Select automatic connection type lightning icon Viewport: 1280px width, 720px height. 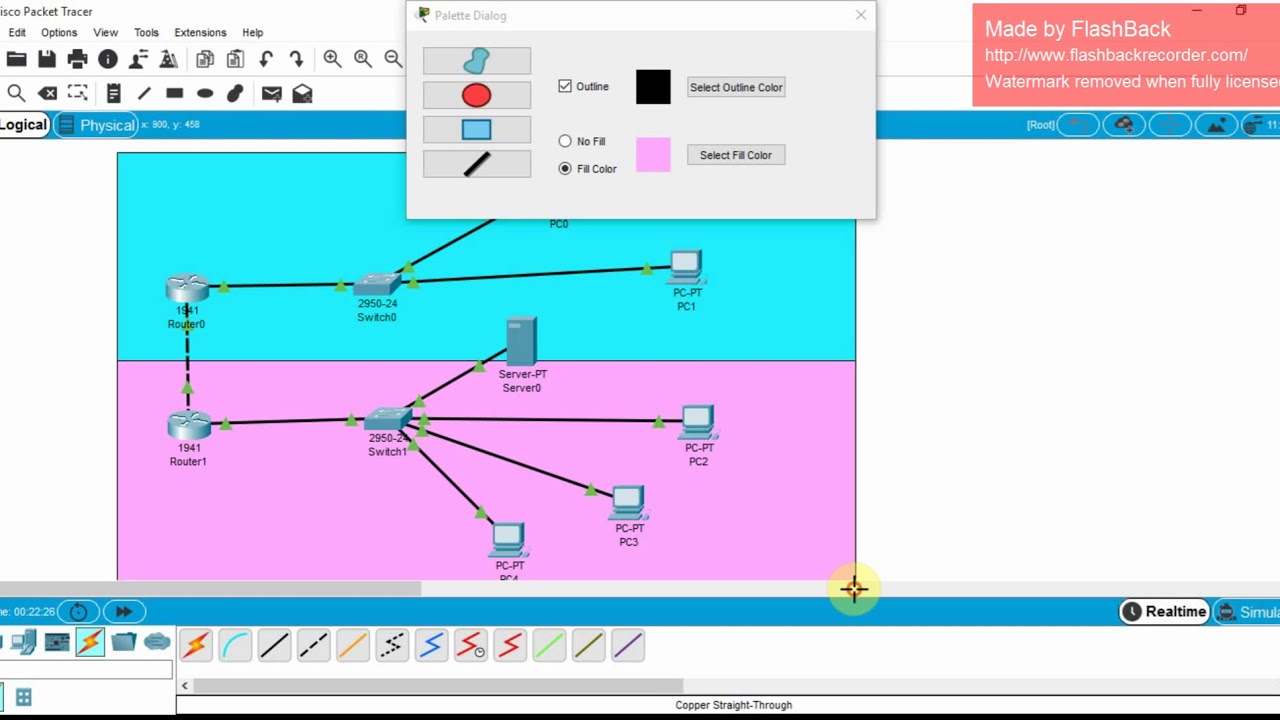pyautogui.click(x=196, y=645)
